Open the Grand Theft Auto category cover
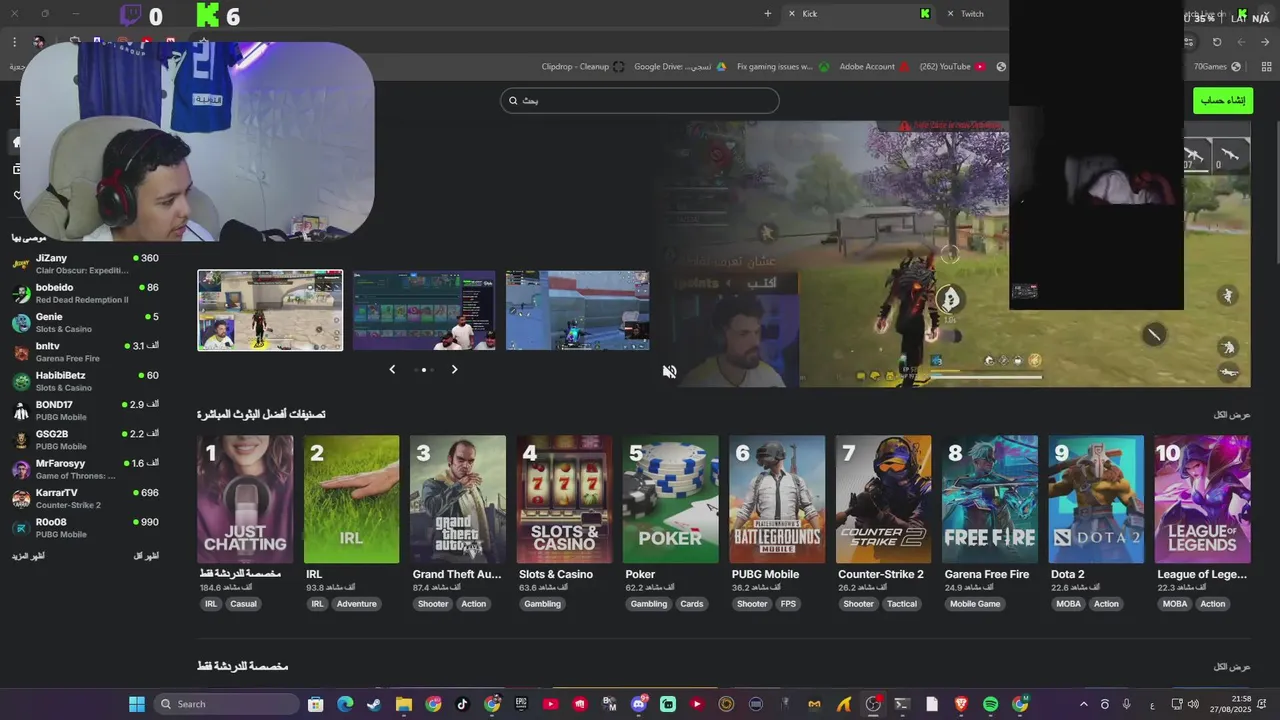 458,499
